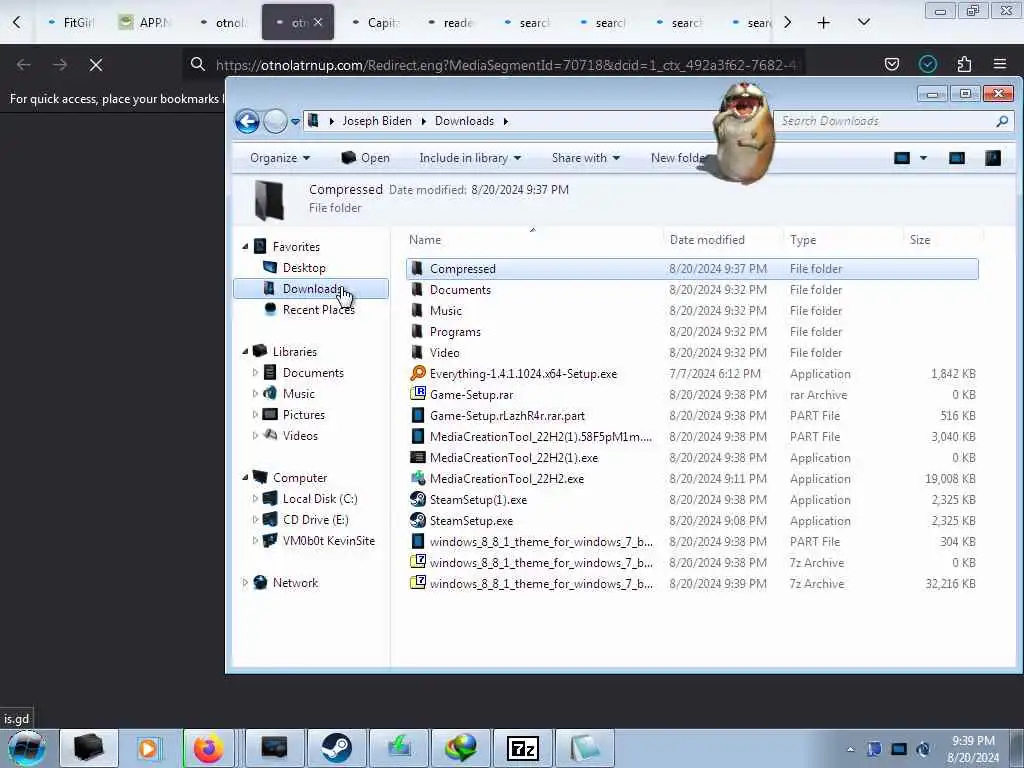Toggle the preview pane icon

(x=957, y=158)
